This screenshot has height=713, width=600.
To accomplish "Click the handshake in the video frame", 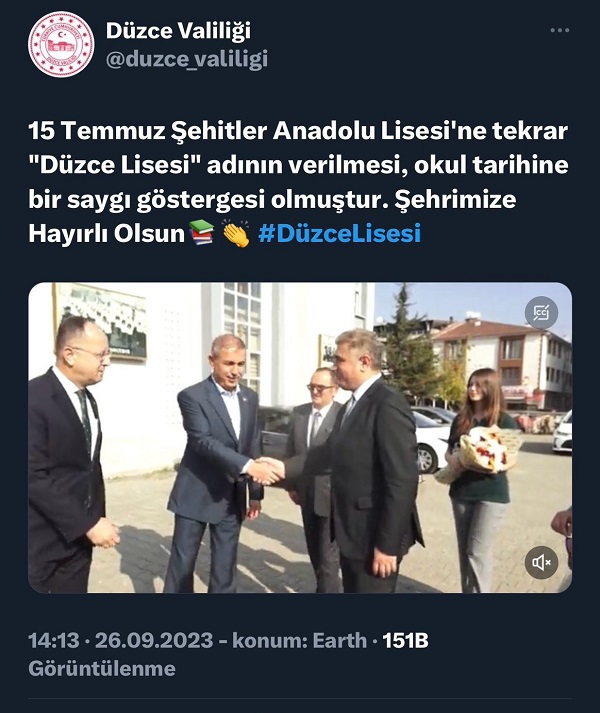I will [x=265, y=471].
